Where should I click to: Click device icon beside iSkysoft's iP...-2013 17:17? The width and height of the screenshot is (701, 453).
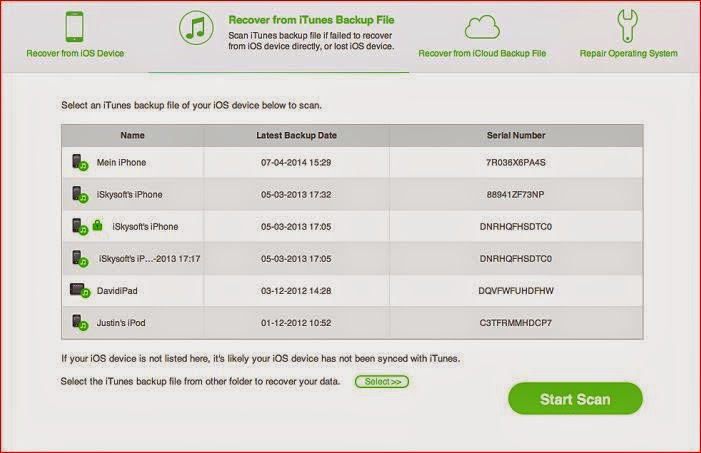click(80, 258)
